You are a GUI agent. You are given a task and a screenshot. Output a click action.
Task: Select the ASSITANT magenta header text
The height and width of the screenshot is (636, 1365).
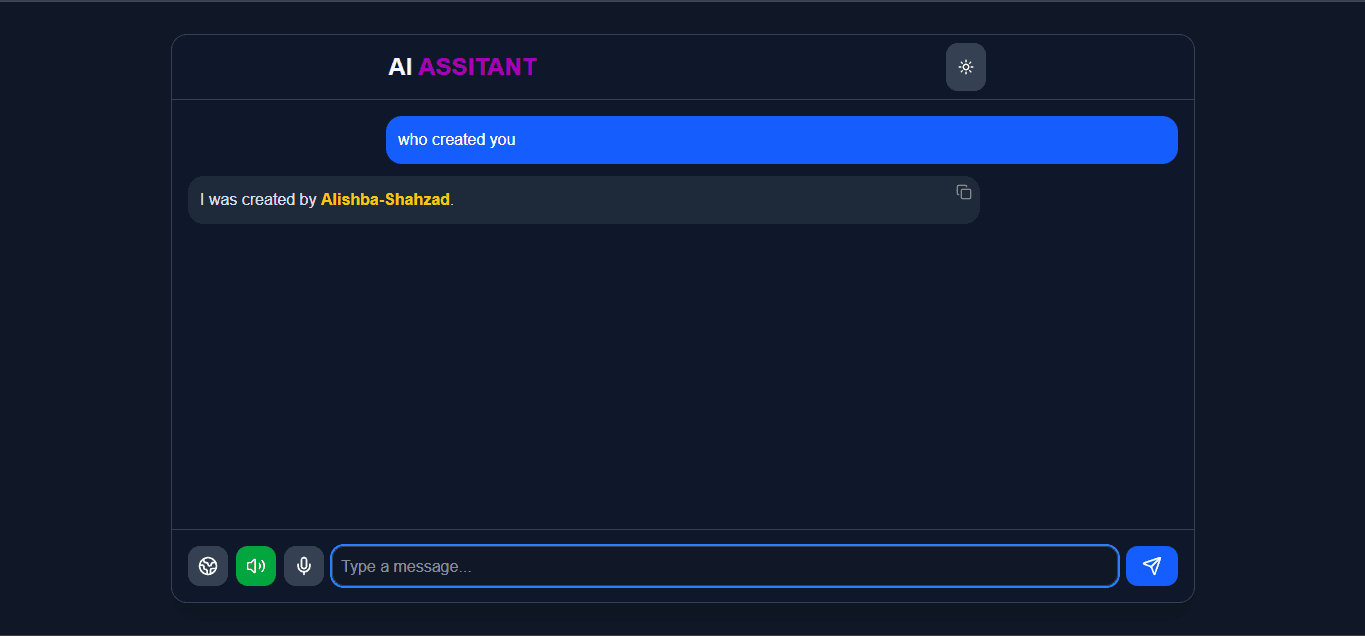pos(478,67)
